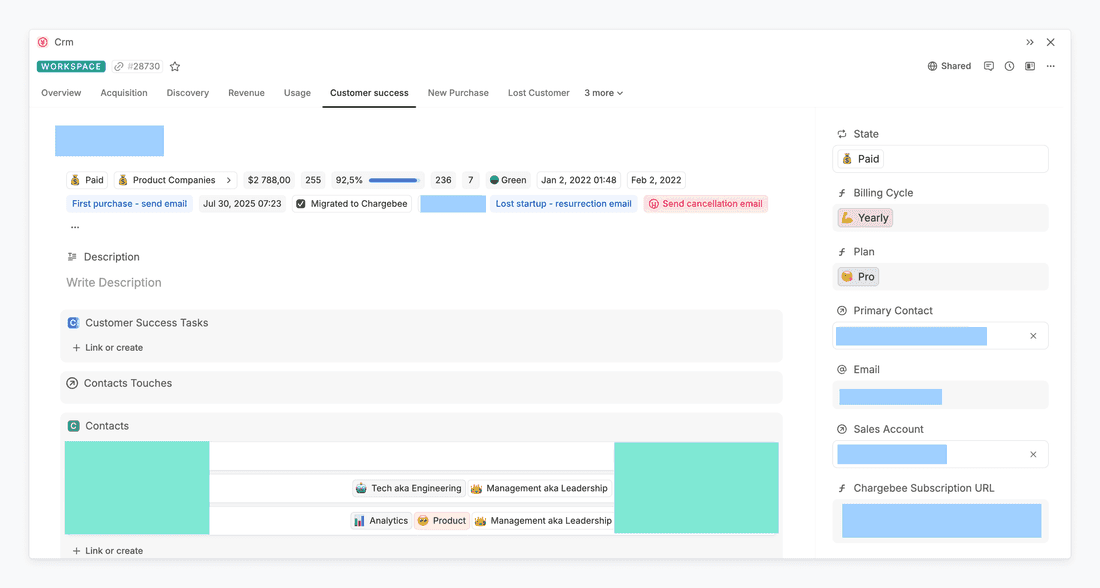1100x588 pixels.
Task: Click the Write Description text field
Action: (114, 283)
